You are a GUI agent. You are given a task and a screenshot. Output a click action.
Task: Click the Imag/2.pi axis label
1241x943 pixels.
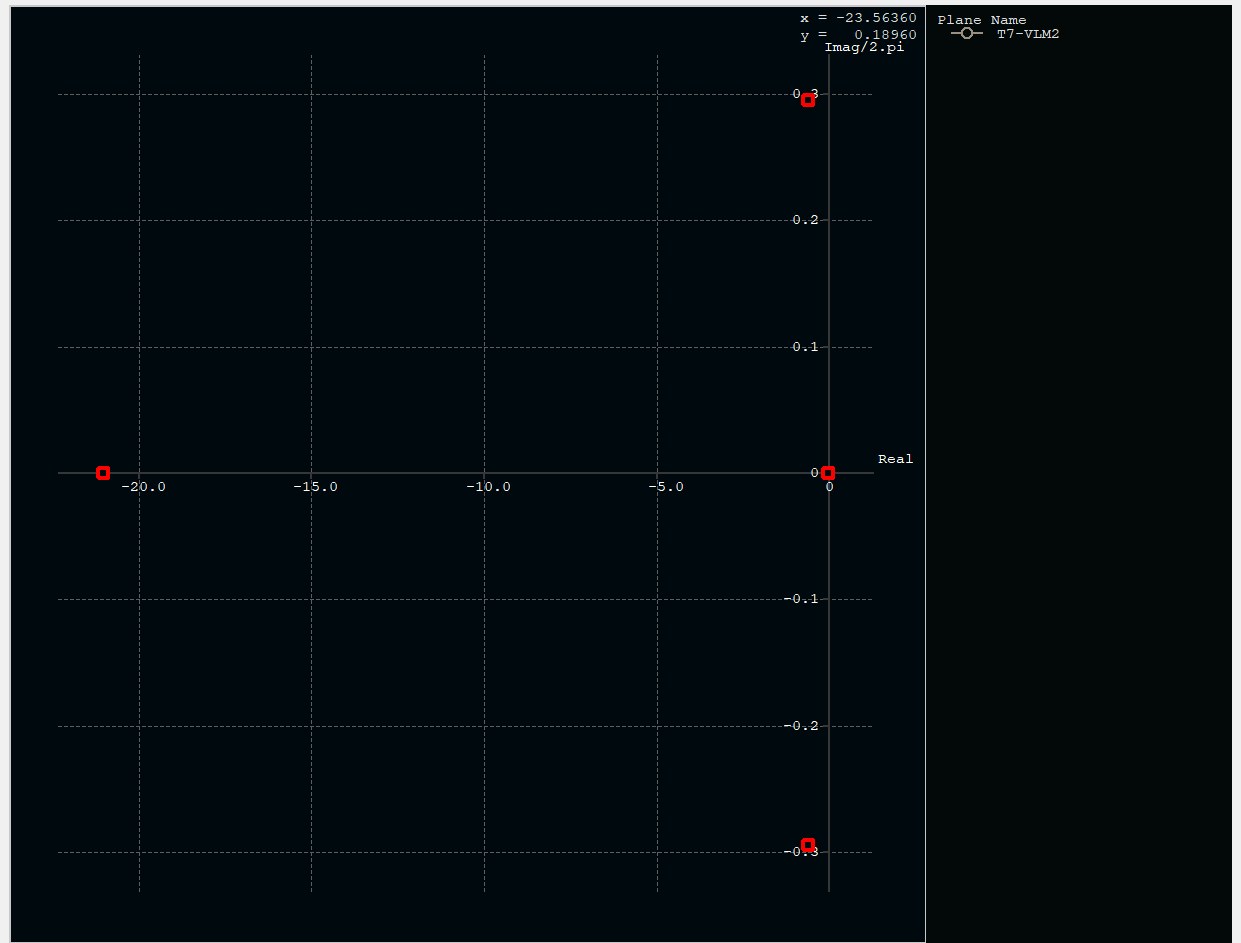864,47
